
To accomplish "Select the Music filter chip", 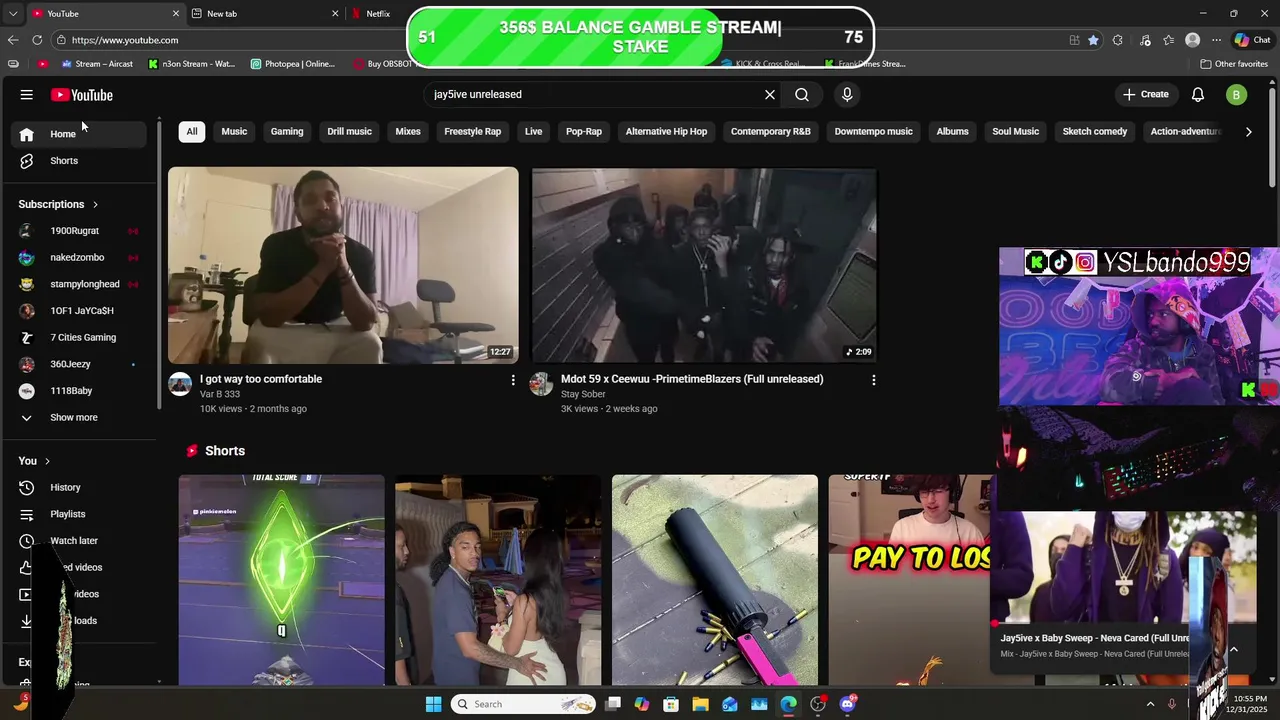I will (234, 132).
